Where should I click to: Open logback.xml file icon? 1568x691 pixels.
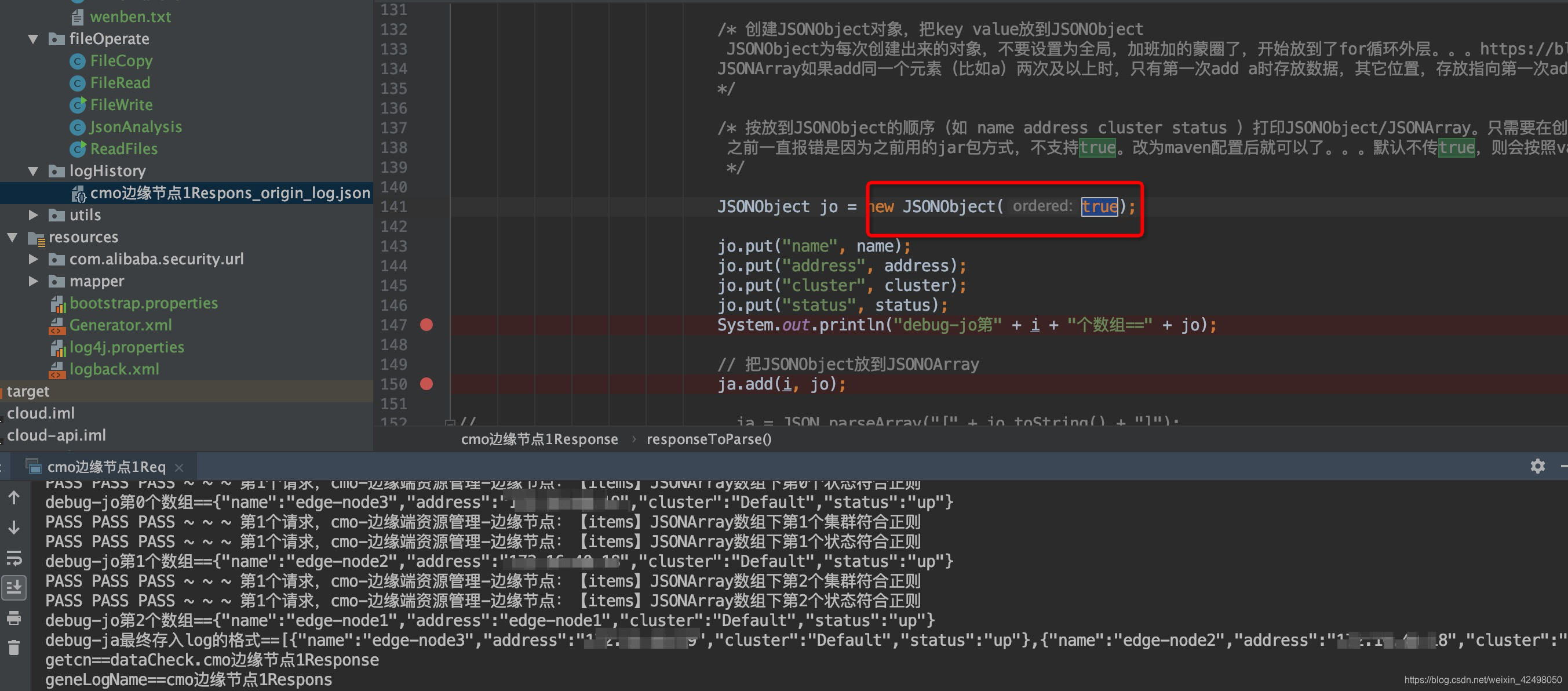click(57, 369)
